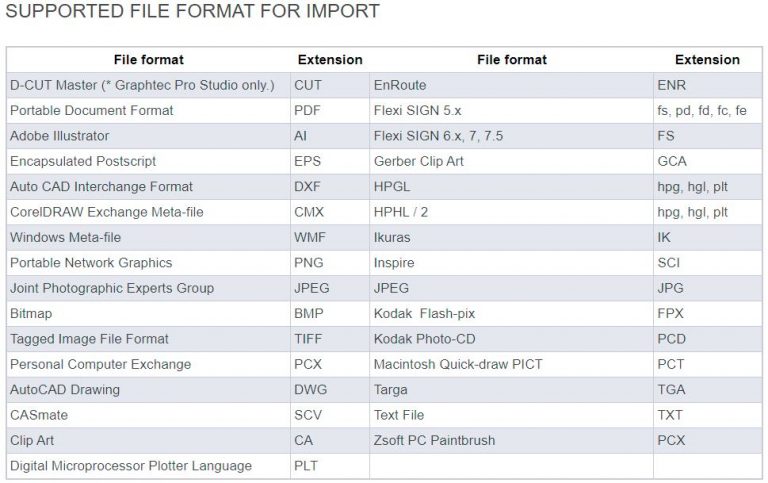Image resolution: width=768 pixels, height=483 pixels.
Task: Click the Tagged Image File Format cell
Action: (90, 339)
